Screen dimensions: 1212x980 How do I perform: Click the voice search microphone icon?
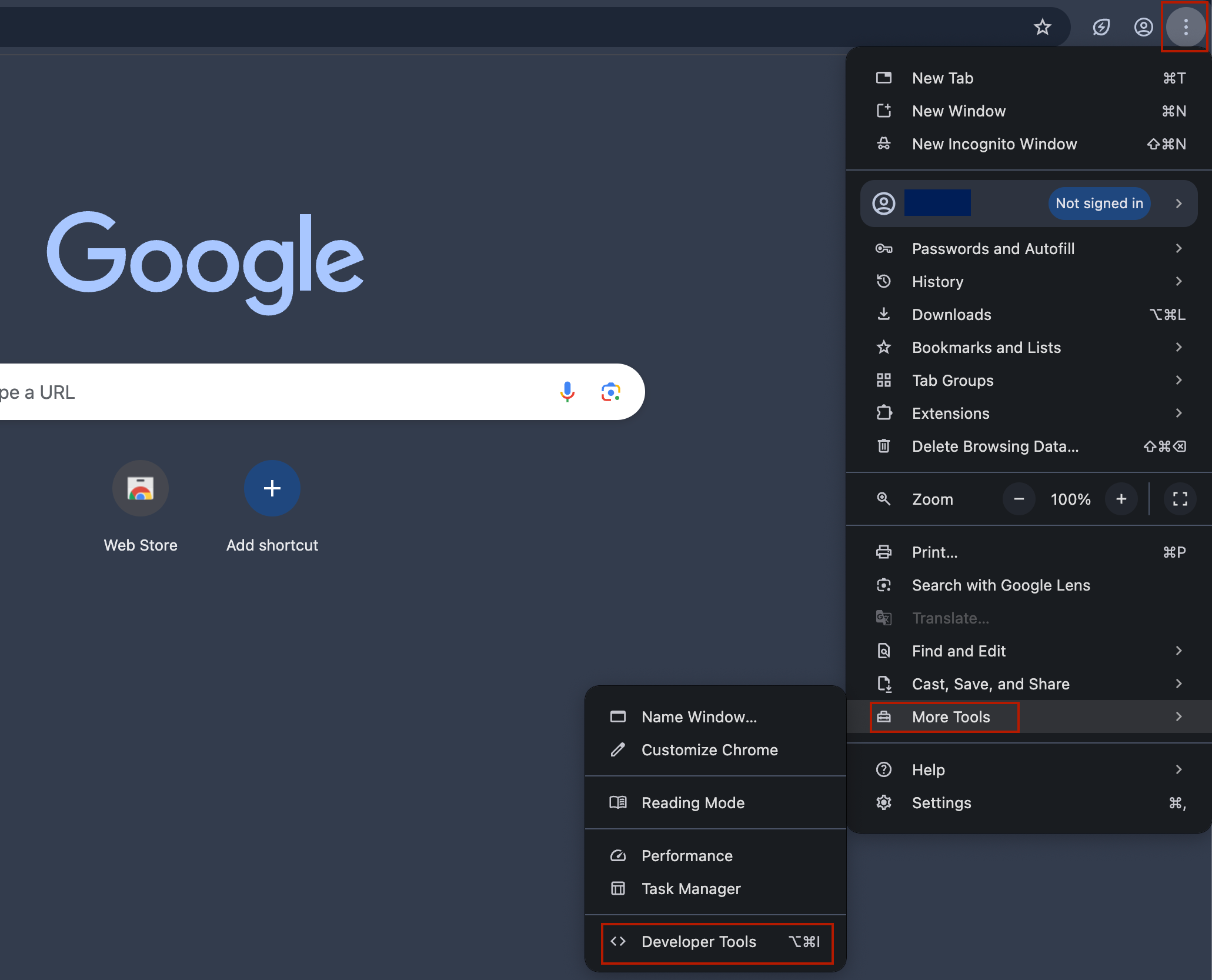[x=567, y=392]
